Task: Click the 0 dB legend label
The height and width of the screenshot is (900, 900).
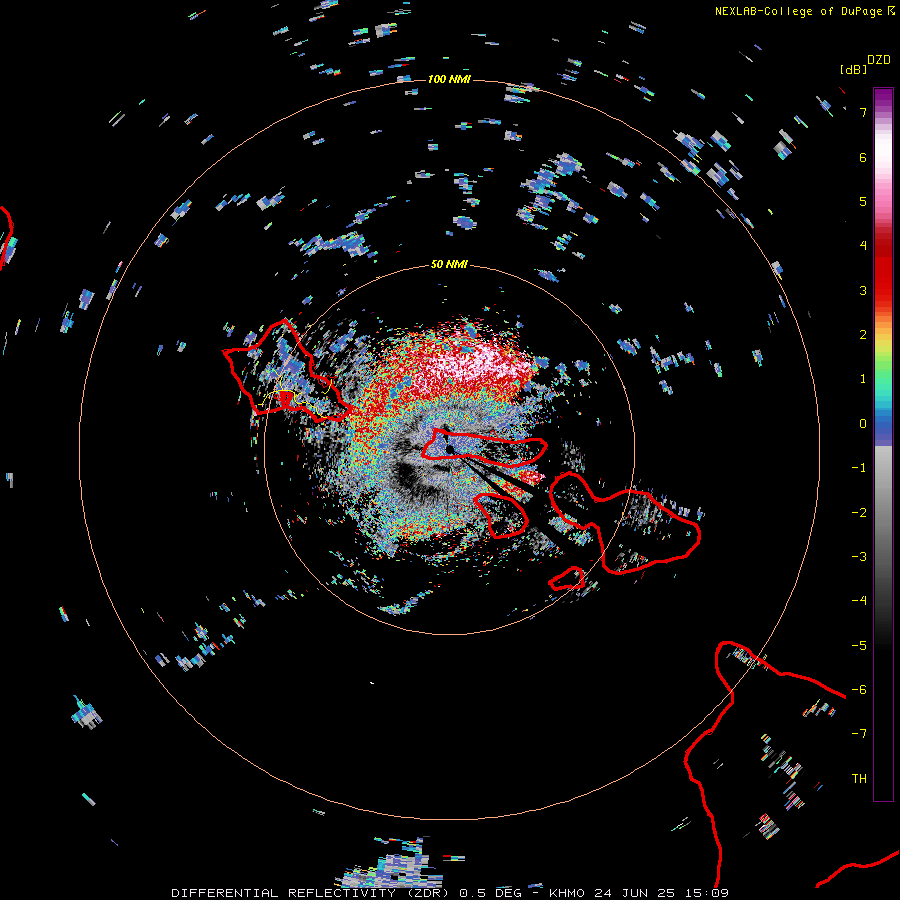Action: pyautogui.click(x=863, y=424)
